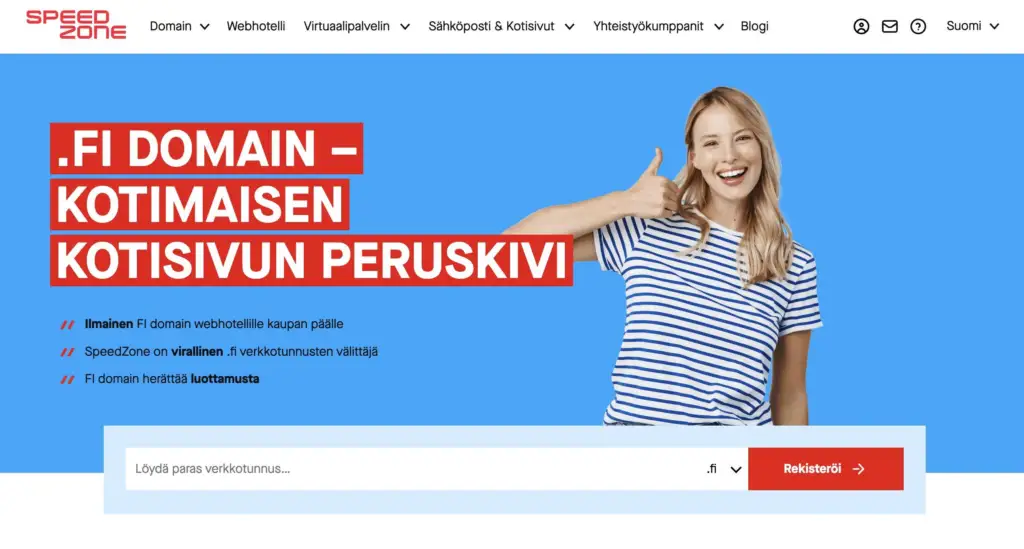Open the Blogi menu item

point(754,26)
